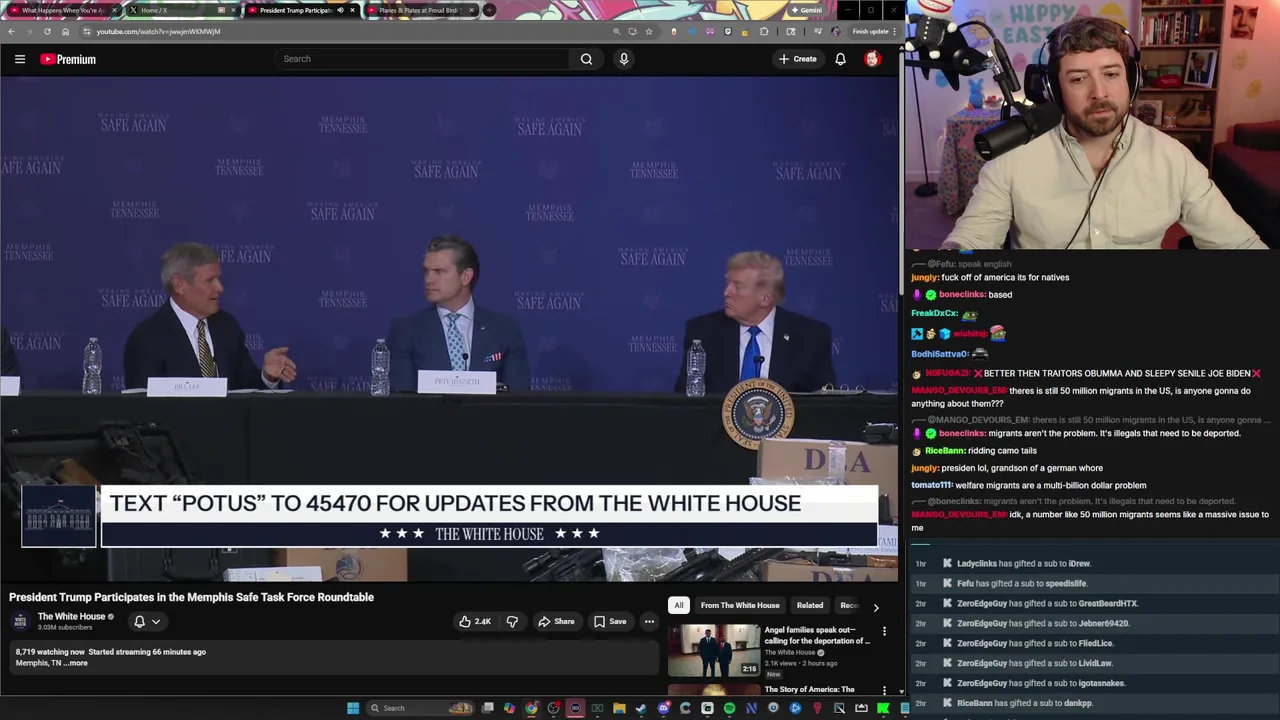Open Discord from the taskbar
Viewport: 1280px width, 720px height.
pyautogui.click(x=663, y=708)
